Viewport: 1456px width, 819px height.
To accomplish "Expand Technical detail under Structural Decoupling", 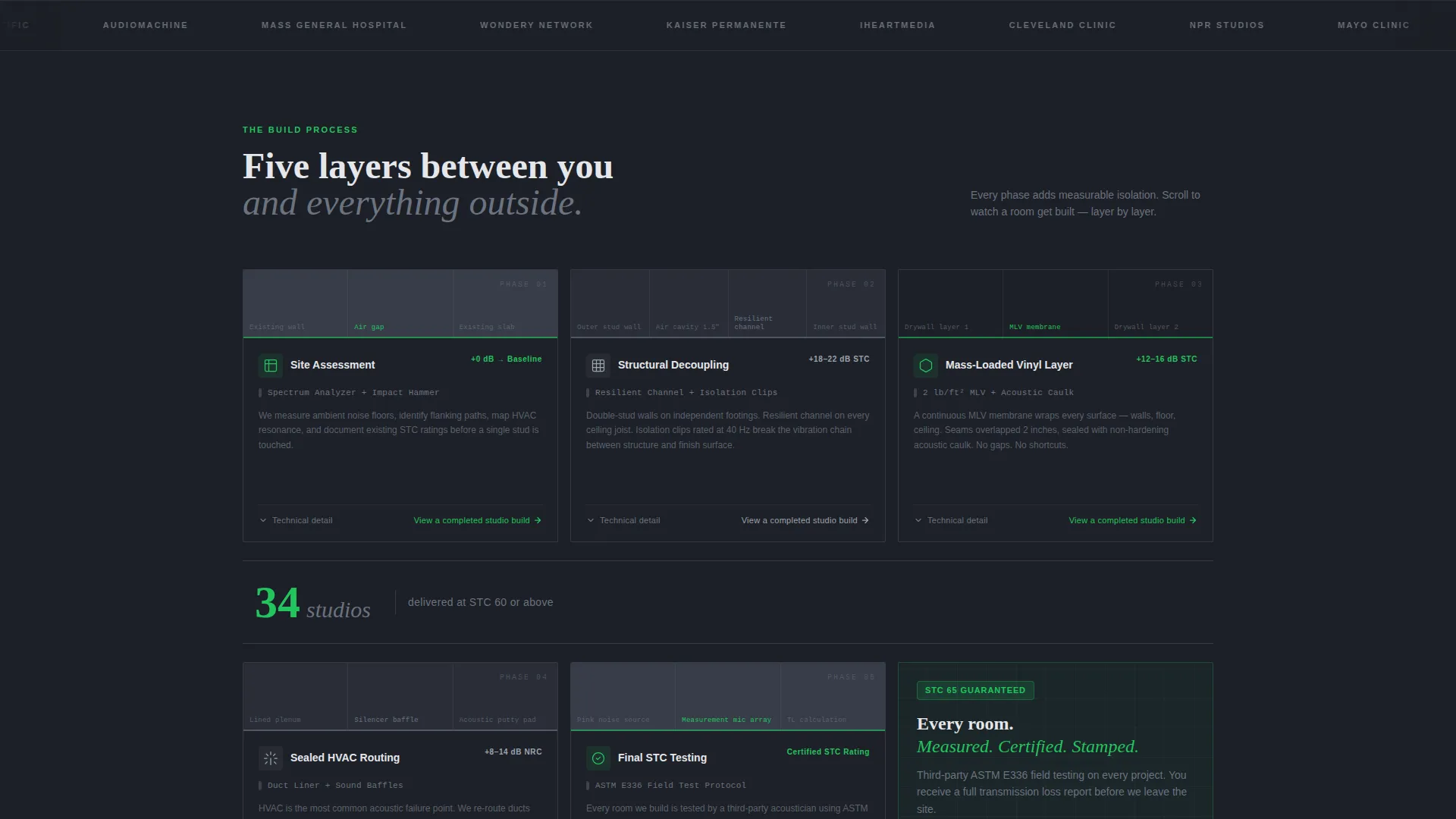I will (x=623, y=520).
